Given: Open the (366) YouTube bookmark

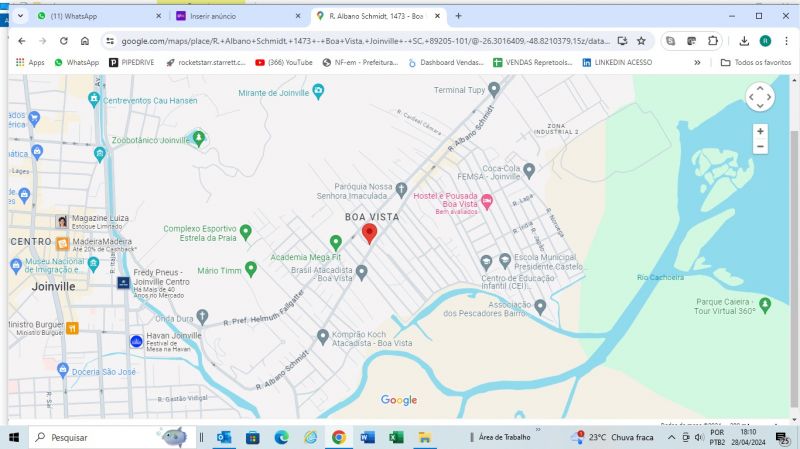Looking at the screenshot, I should (284, 62).
